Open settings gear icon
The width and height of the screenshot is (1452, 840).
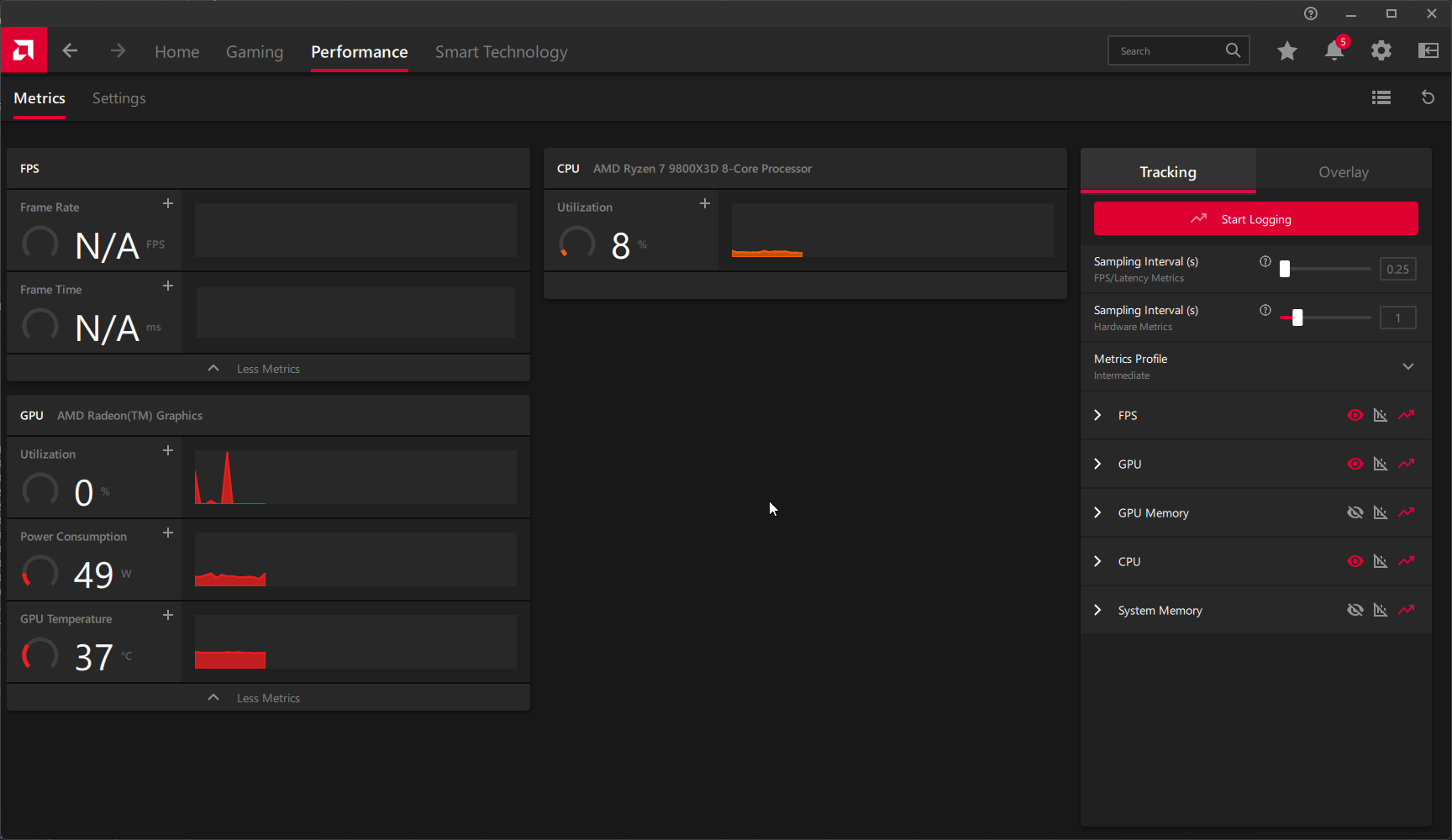pyautogui.click(x=1381, y=51)
